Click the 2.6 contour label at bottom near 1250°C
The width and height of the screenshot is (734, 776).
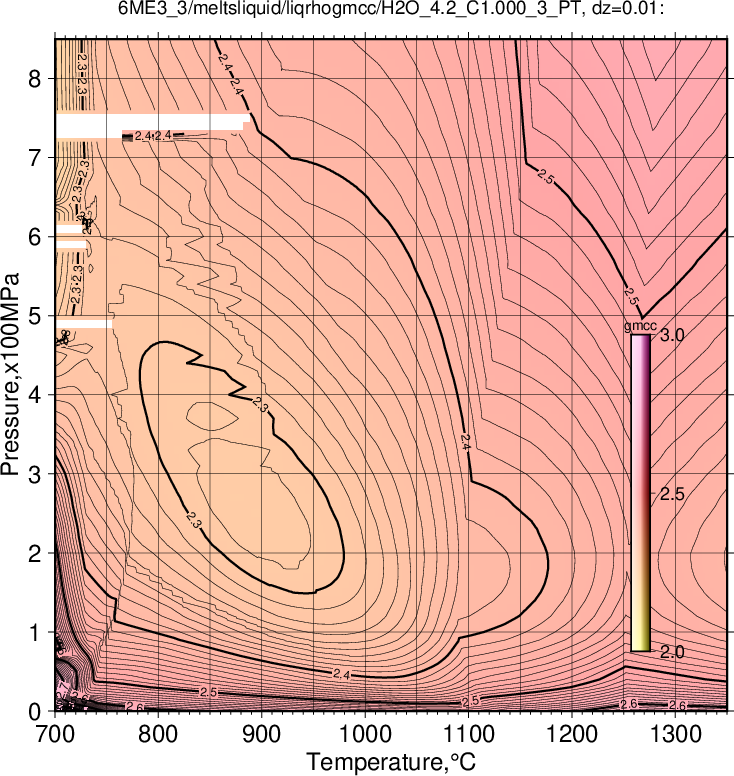[x=629, y=704]
